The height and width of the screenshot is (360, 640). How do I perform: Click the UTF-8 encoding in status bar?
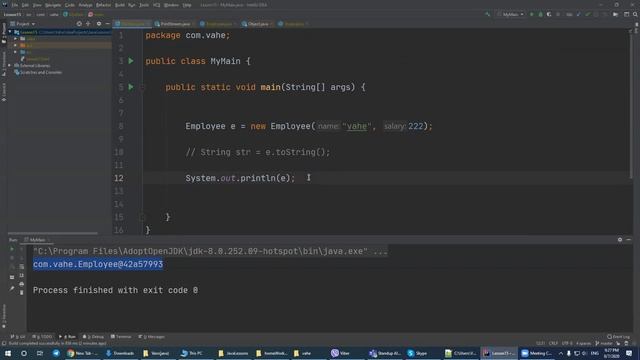pyautogui.click(x=567, y=343)
